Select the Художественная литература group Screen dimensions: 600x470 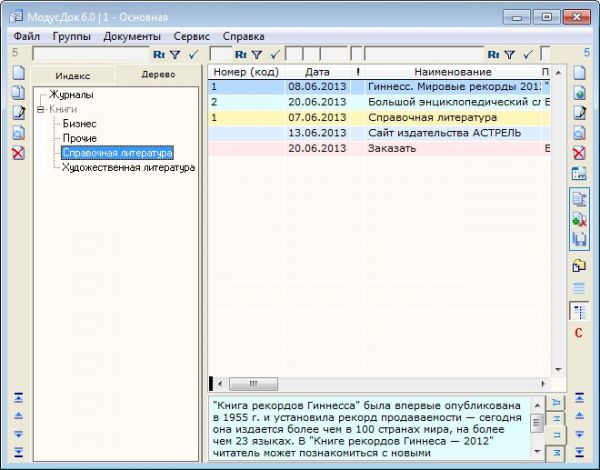coord(128,168)
